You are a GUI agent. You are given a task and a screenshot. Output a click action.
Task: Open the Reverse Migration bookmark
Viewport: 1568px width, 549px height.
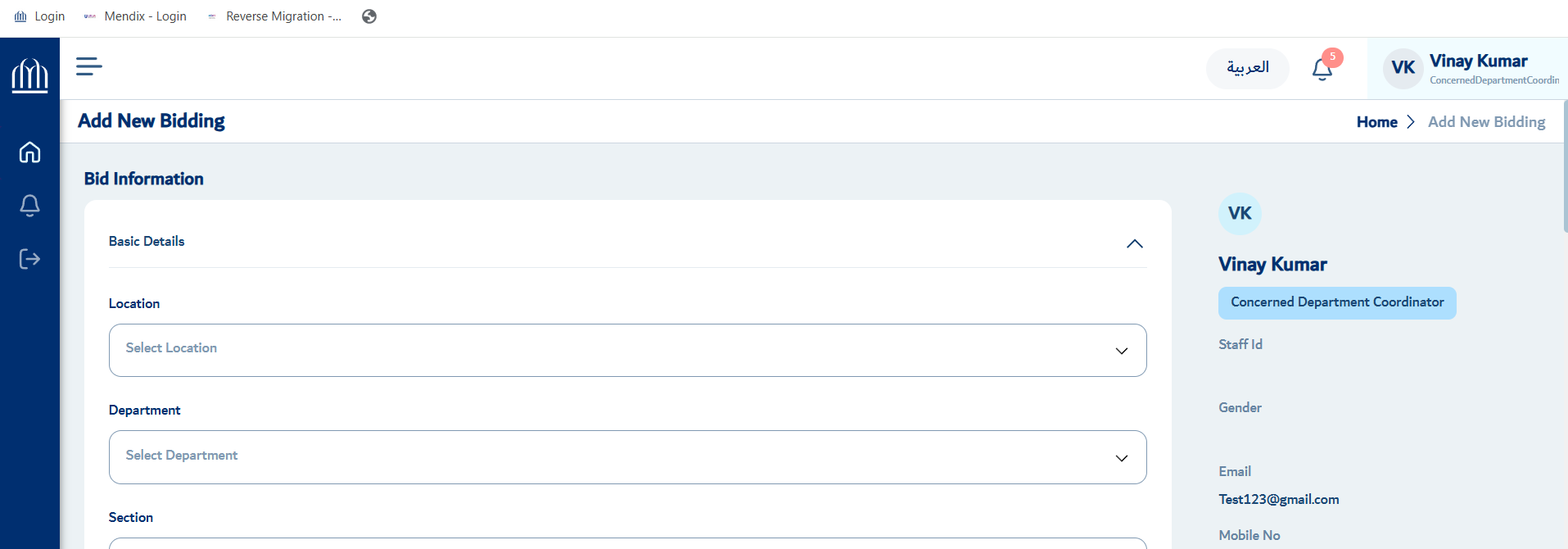point(274,16)
